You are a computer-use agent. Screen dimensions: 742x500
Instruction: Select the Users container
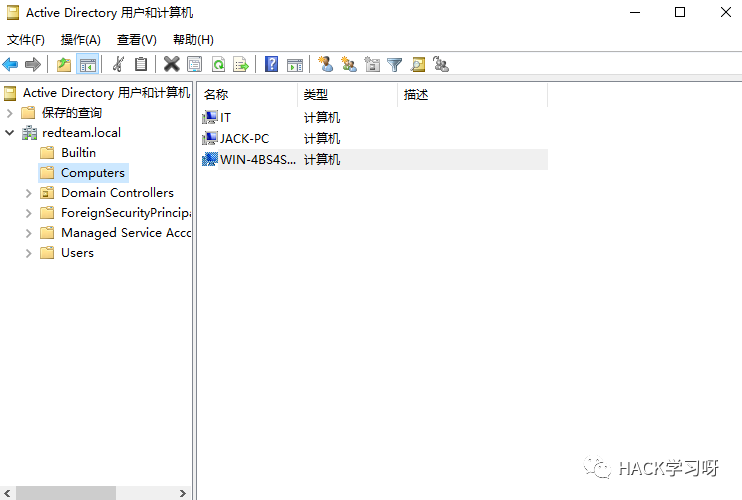click(x=78, y=253)
